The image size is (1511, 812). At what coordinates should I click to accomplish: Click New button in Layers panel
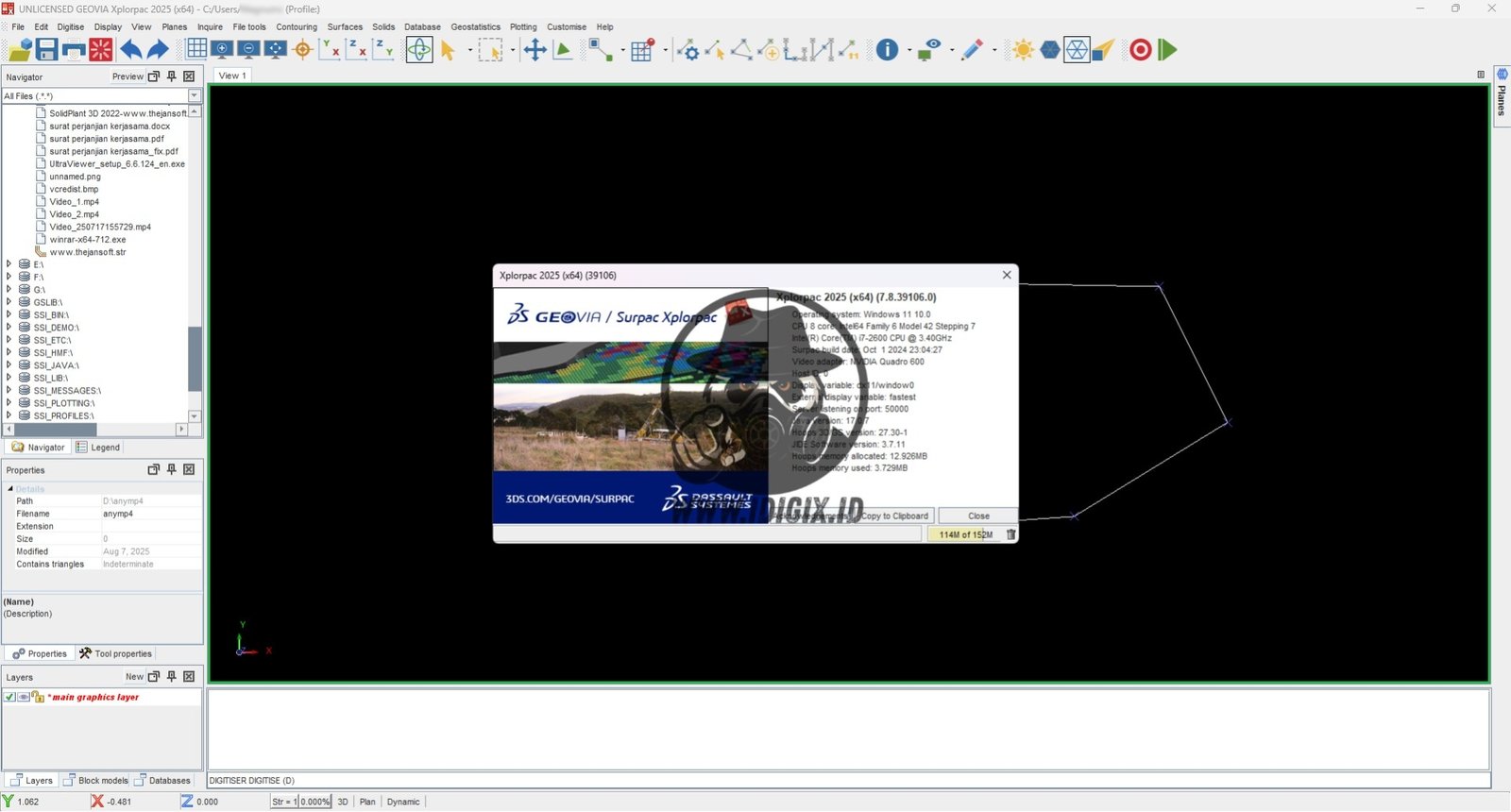pyautogui.click(x=134, y=677)
